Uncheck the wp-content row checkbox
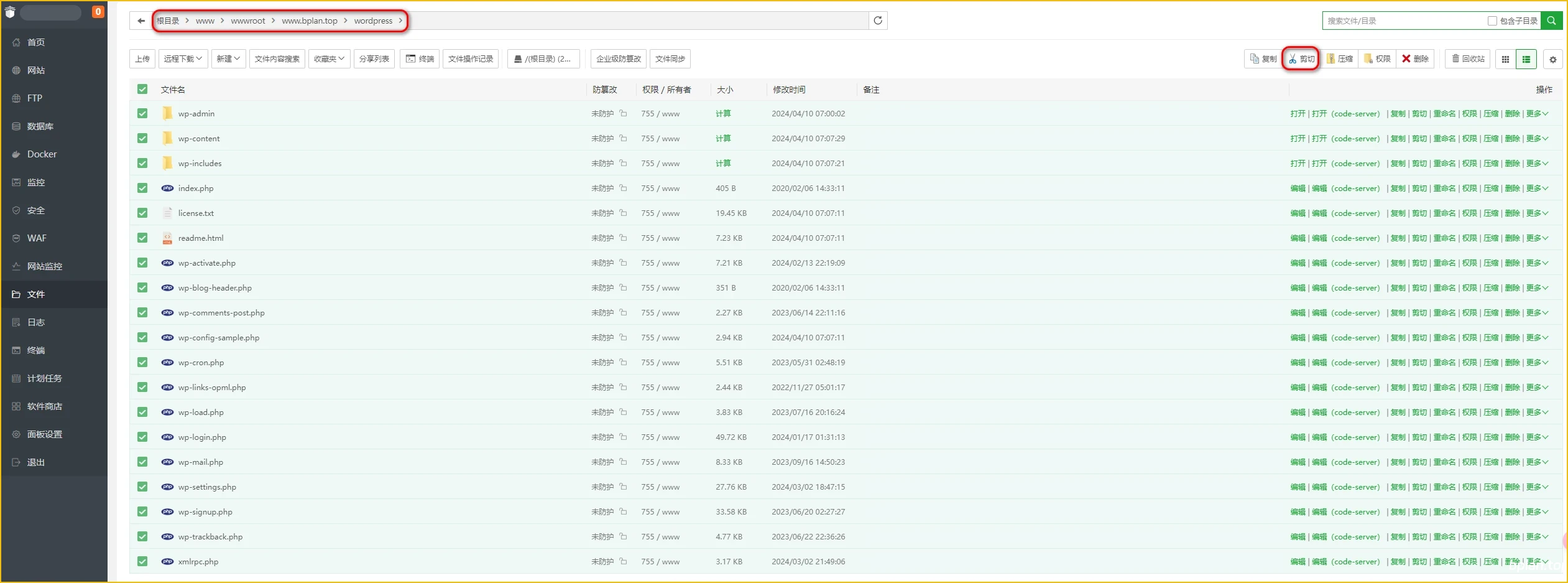This screenshot has height=583, width=1568. click(142, 138)
